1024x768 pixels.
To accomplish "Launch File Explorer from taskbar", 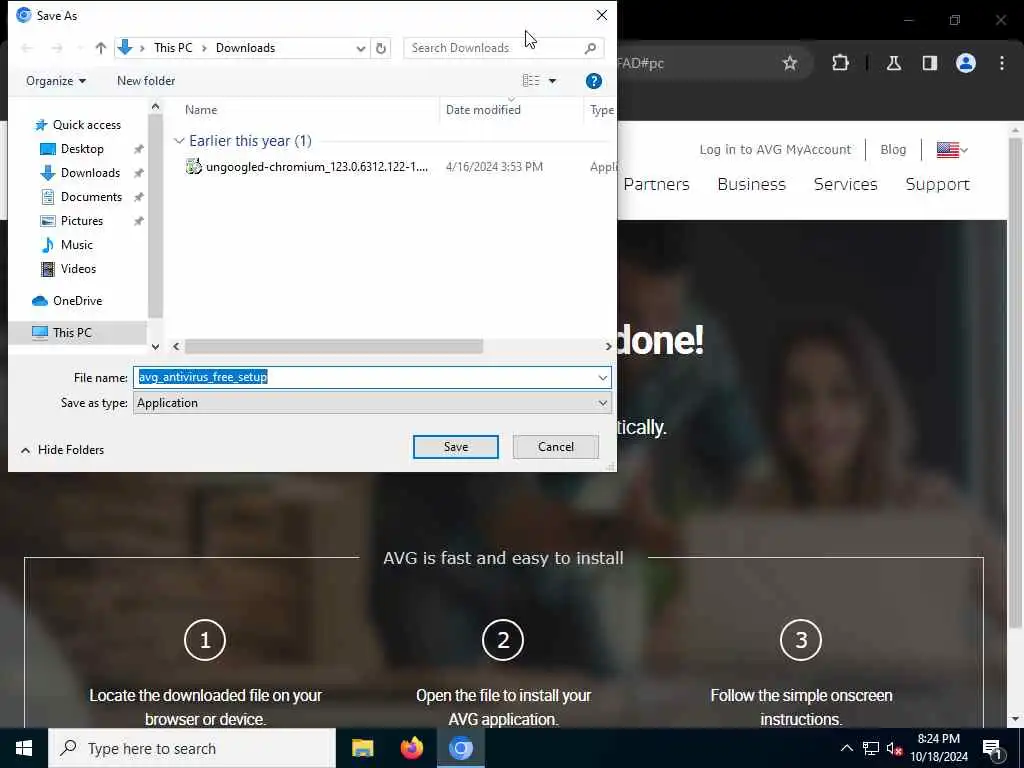I will click(362, 748).
